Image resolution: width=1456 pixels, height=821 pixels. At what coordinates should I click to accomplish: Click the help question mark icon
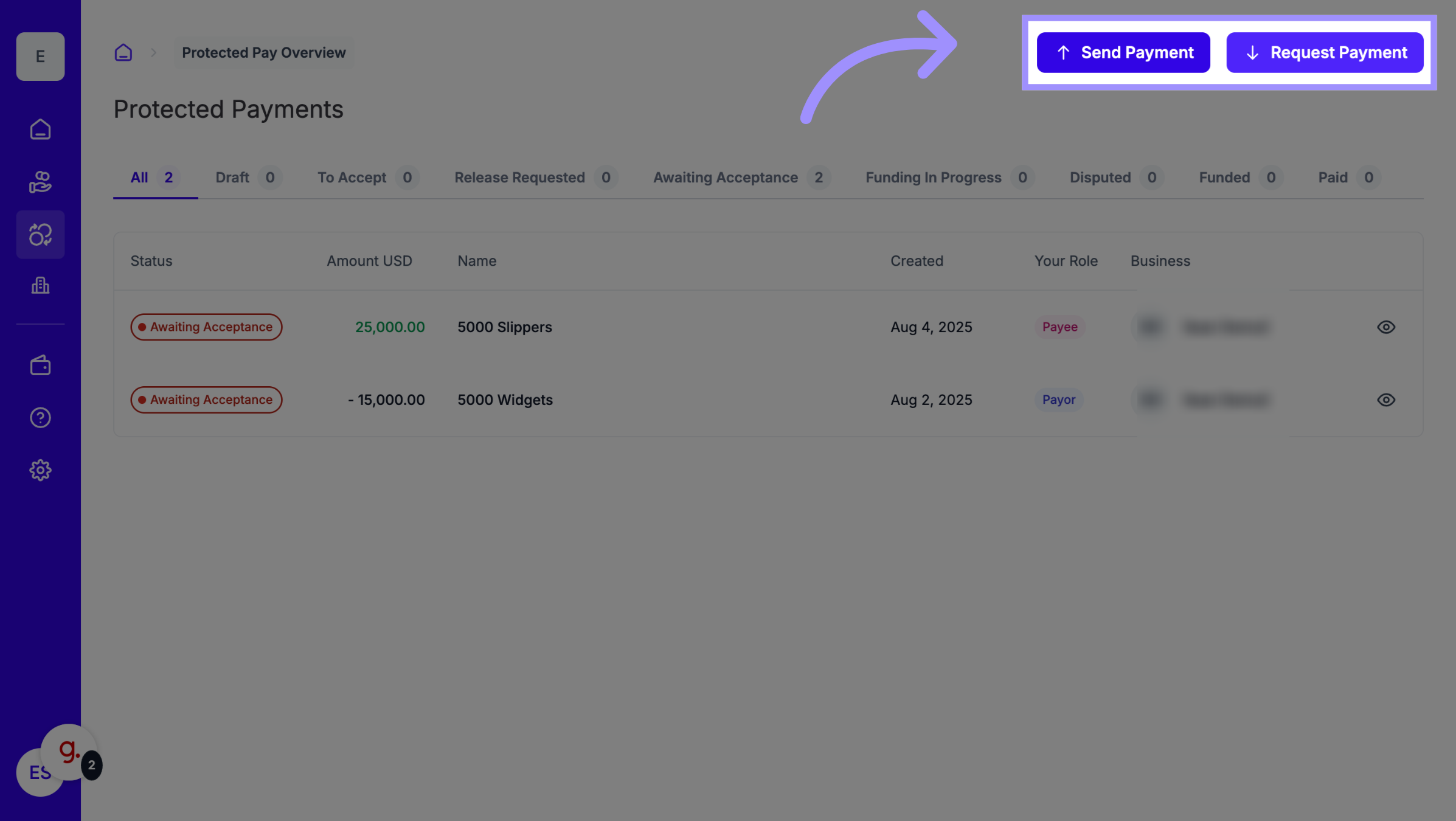point(40,418)
